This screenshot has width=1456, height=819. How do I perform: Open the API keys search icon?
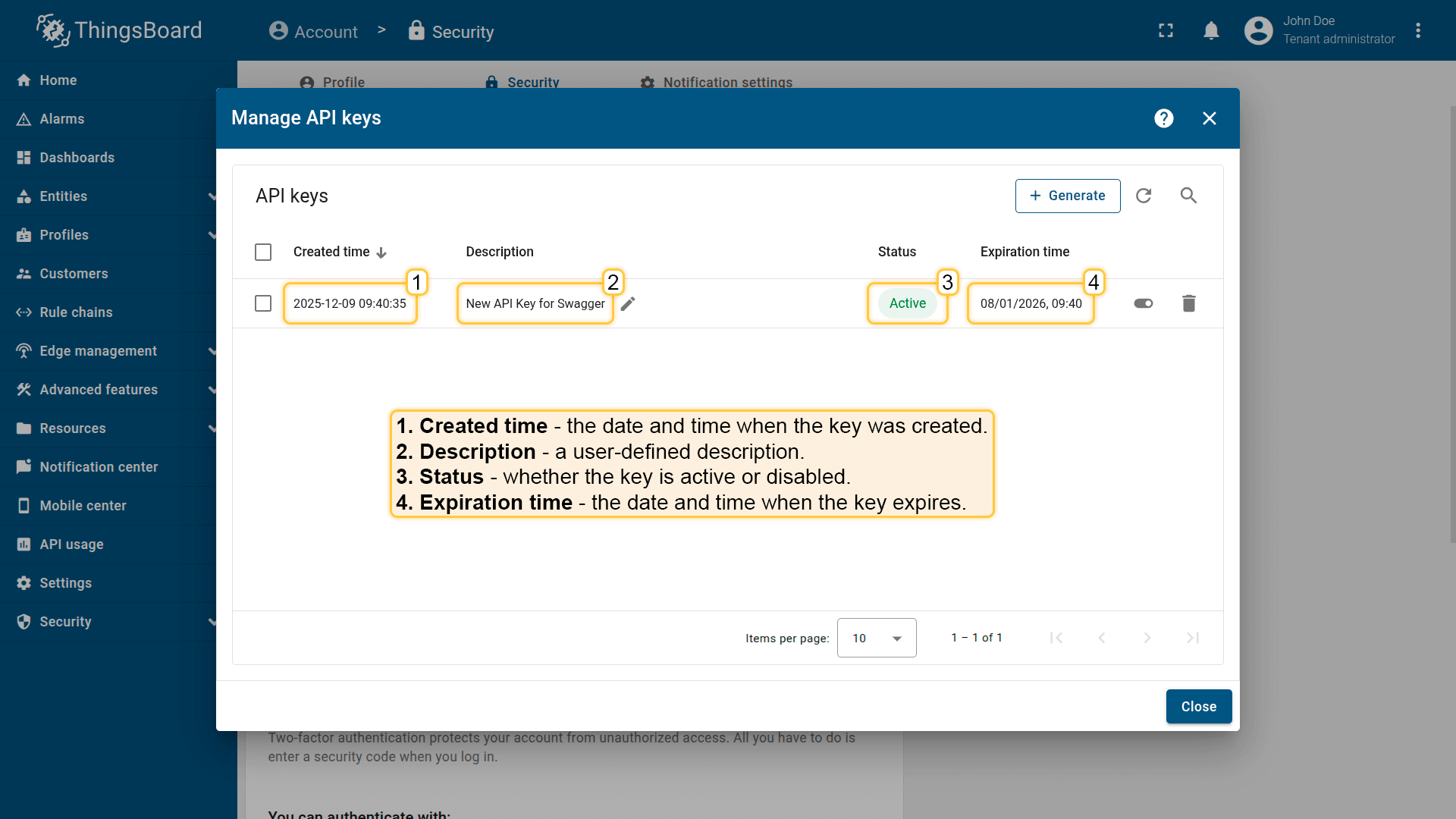(1188, 196)
